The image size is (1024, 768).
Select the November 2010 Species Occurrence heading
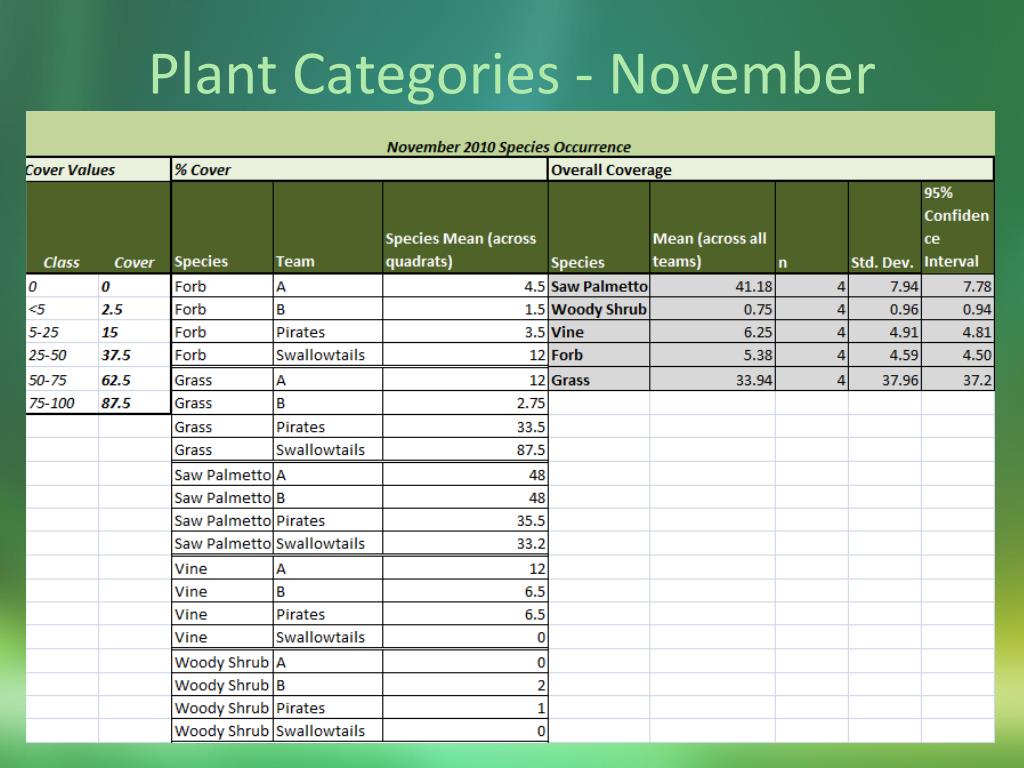click(x=509, y=147)
